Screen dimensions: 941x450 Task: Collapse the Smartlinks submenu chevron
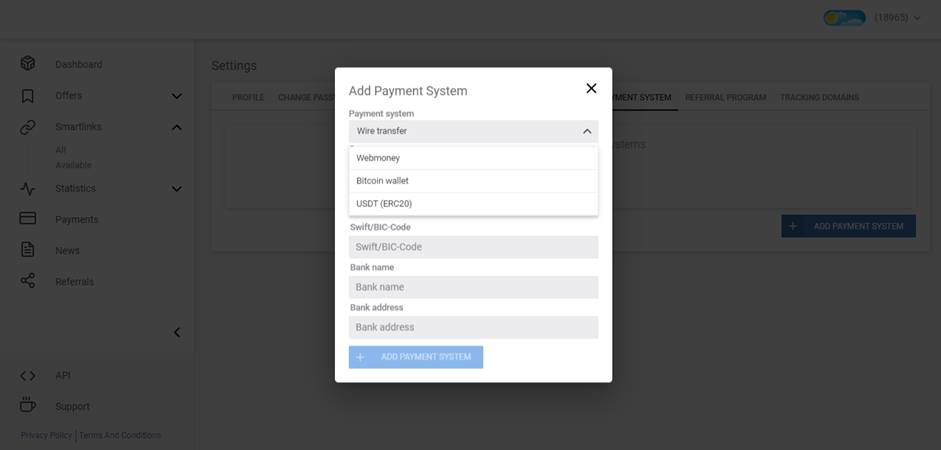[177, 127]
